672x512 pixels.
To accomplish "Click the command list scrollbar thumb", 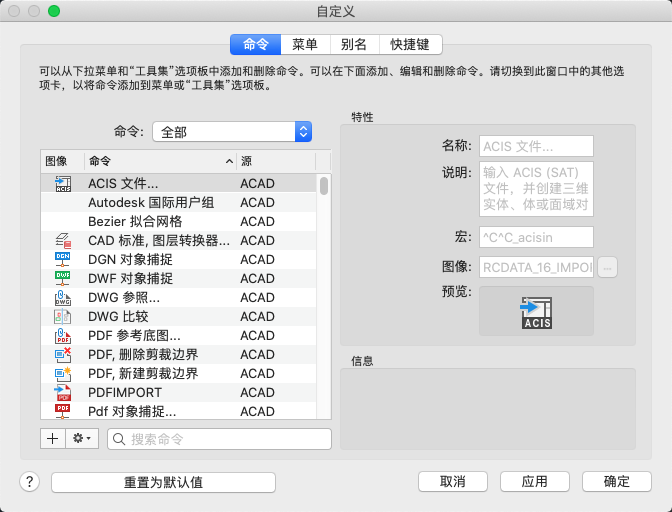I will click(324, 186).
